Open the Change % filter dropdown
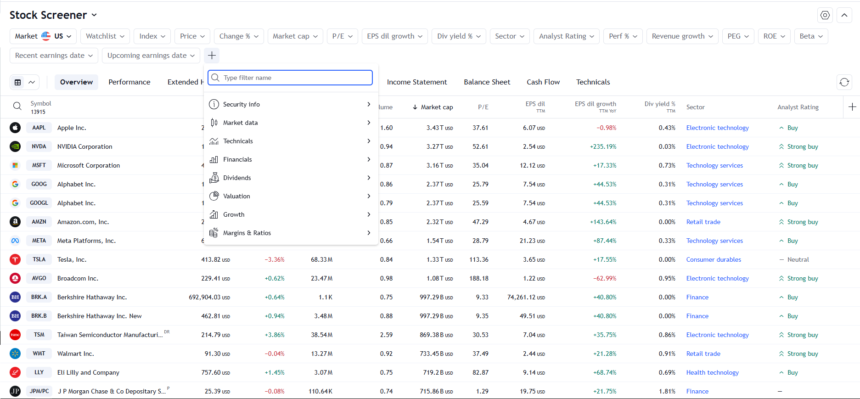Image resolution: width=860 pixels, height=399 pixels. [239, 36]
